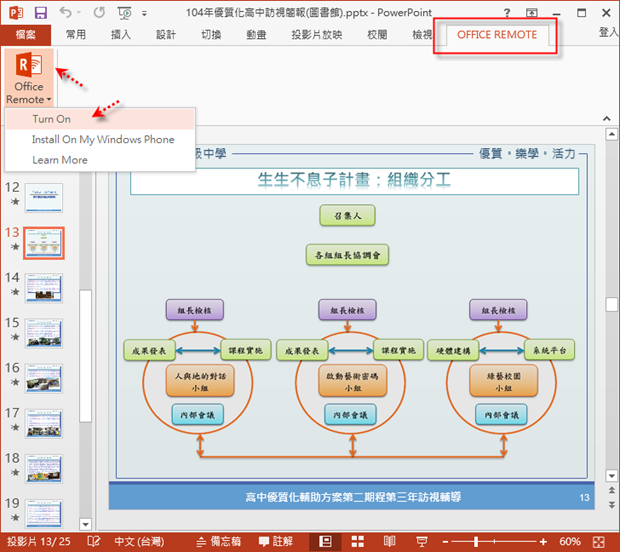Select slide 15 thumbnail
620x552 pixels.
(x=44, y=333)
